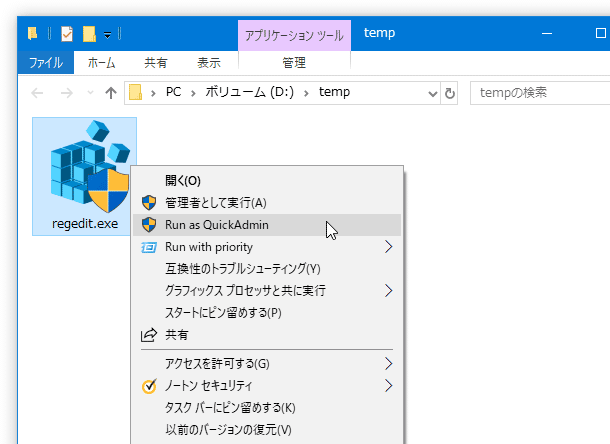This screenshot has width=610, height=444.
Task: Switch to the 共有 ribbon tab
Action: 156,63
